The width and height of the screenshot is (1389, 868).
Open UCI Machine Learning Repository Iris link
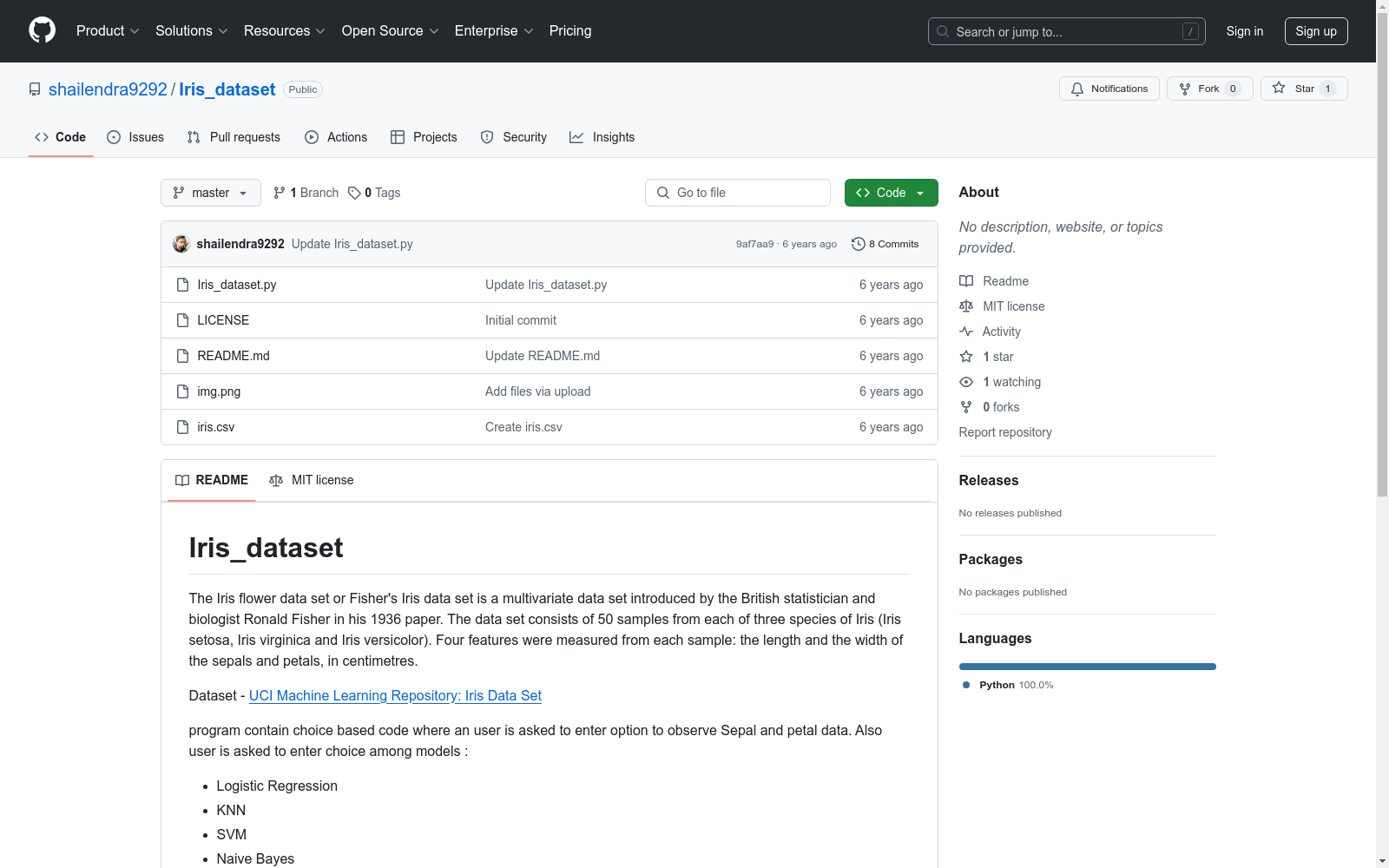(x=395, y=695)
